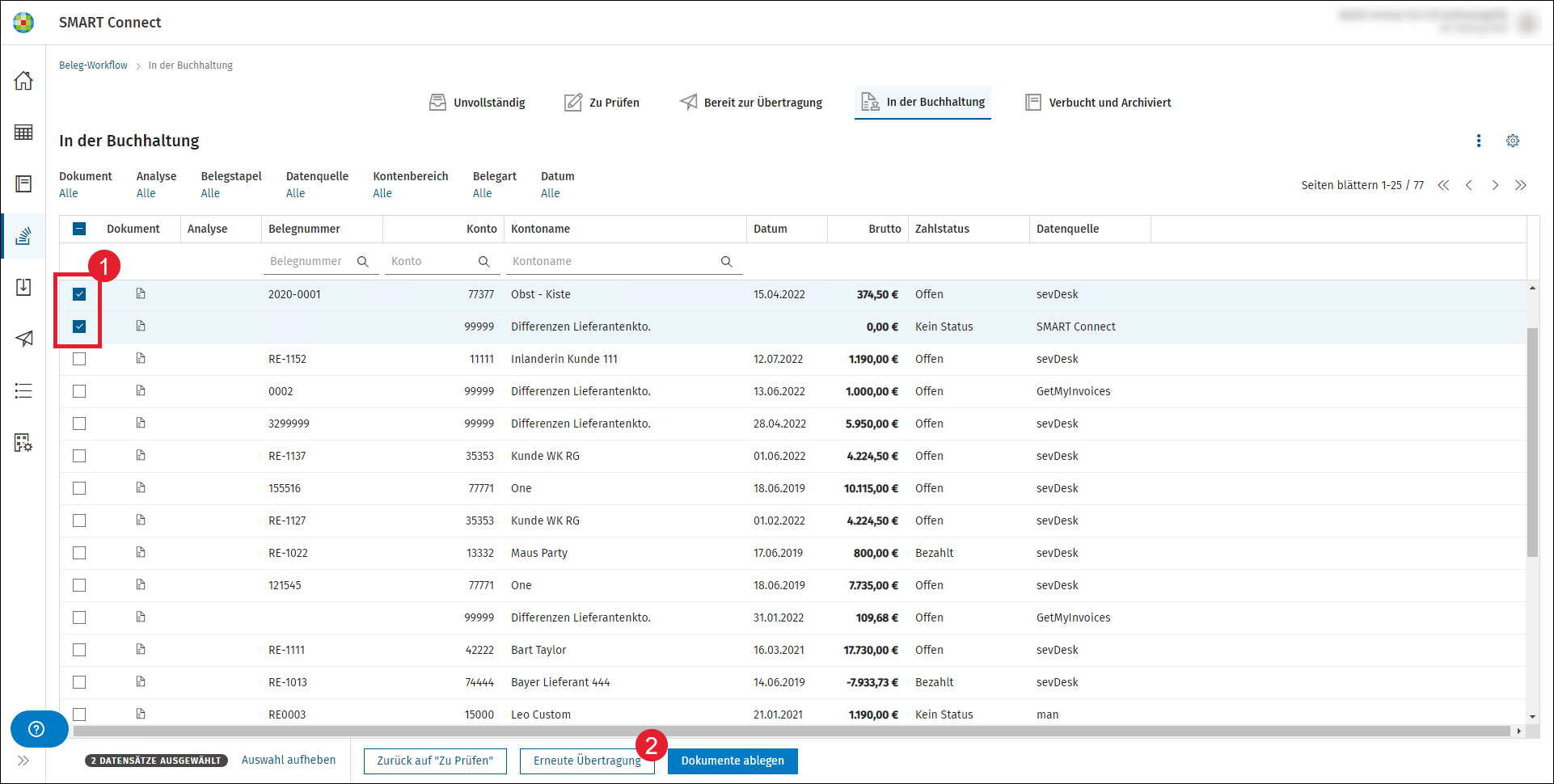This screenshot has height=784, width=1554.
Task: Toggle the select-all header checkbox
Action: [x=79, y=229]
